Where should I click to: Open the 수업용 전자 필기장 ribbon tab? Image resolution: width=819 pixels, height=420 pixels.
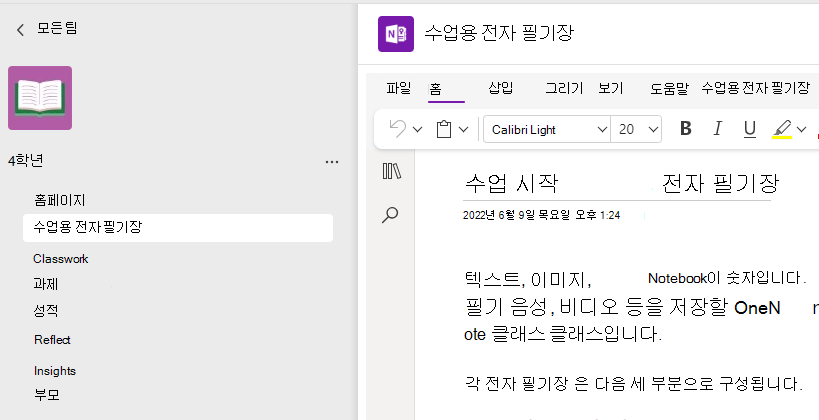(x=755, y=88)
